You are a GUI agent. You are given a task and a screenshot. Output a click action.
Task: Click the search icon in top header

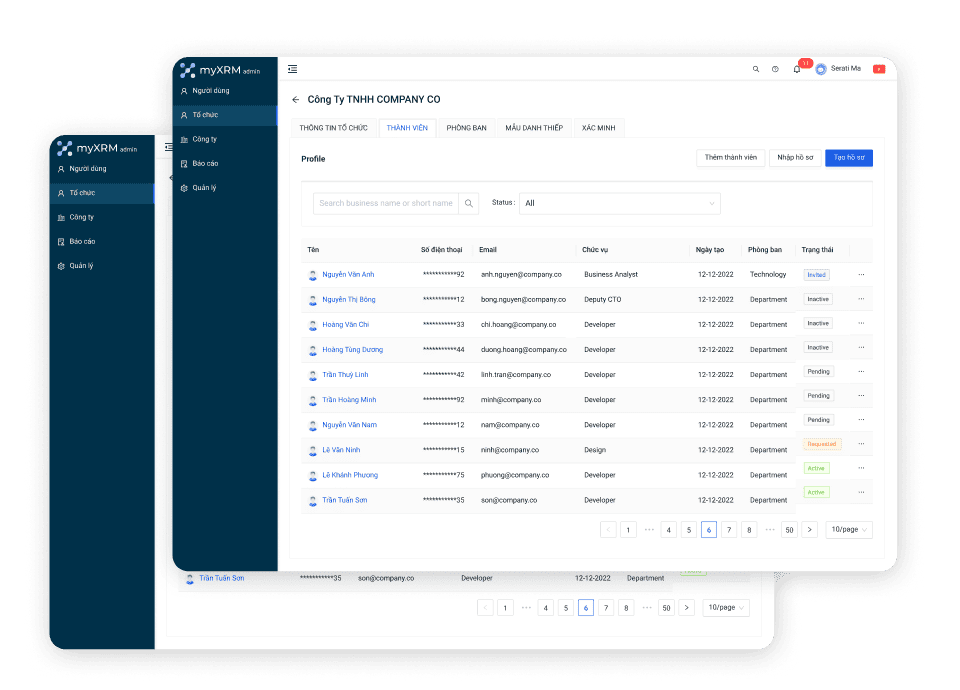(x=755, y=69)
